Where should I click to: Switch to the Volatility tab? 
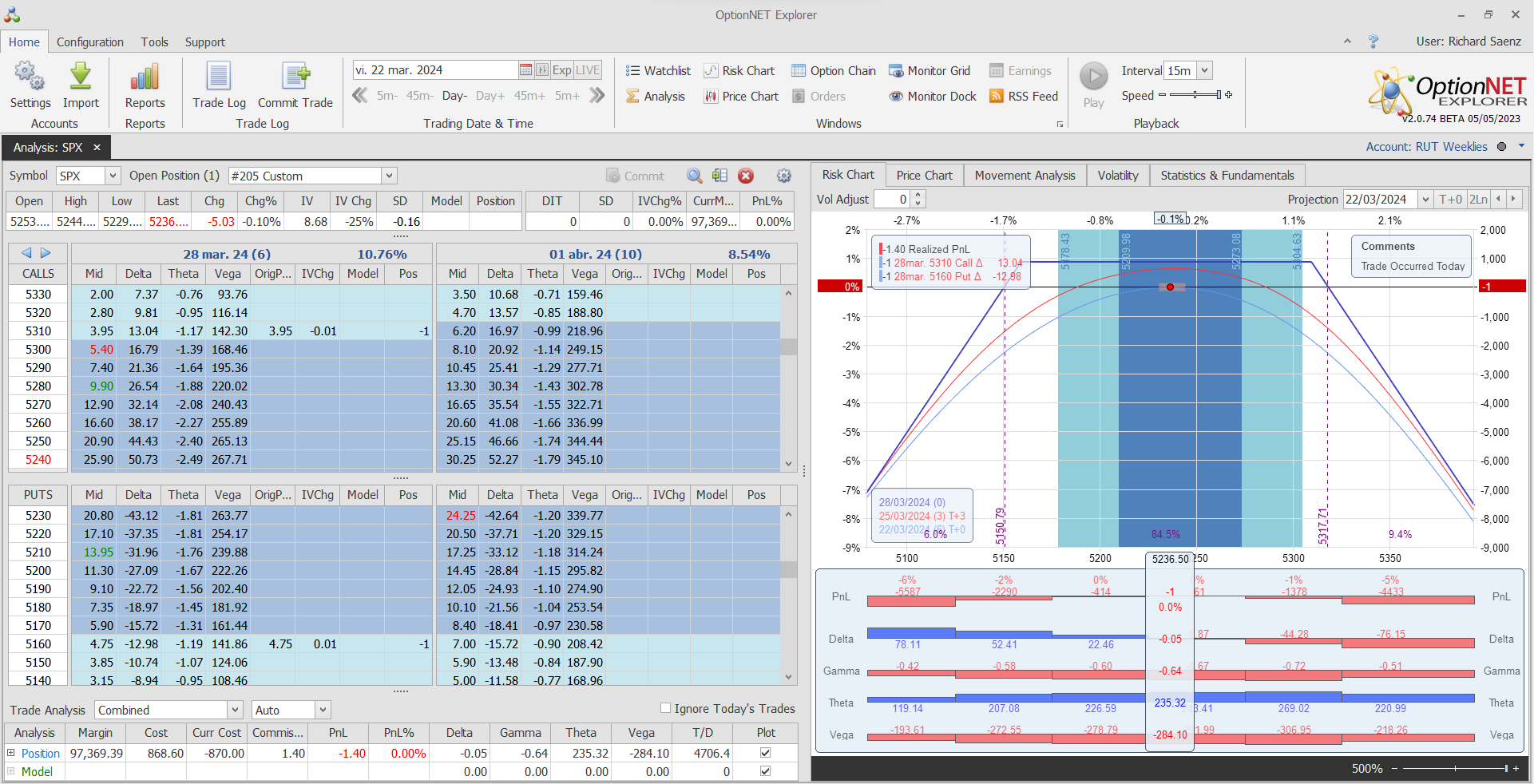1117,175
